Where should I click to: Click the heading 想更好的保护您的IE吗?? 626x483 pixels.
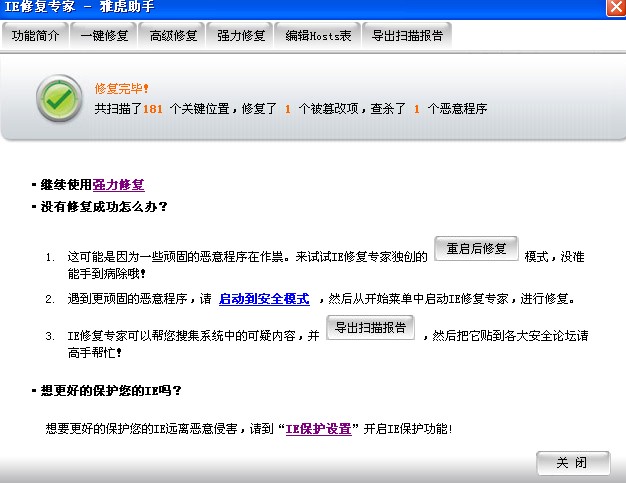click(x=111, y=390)
